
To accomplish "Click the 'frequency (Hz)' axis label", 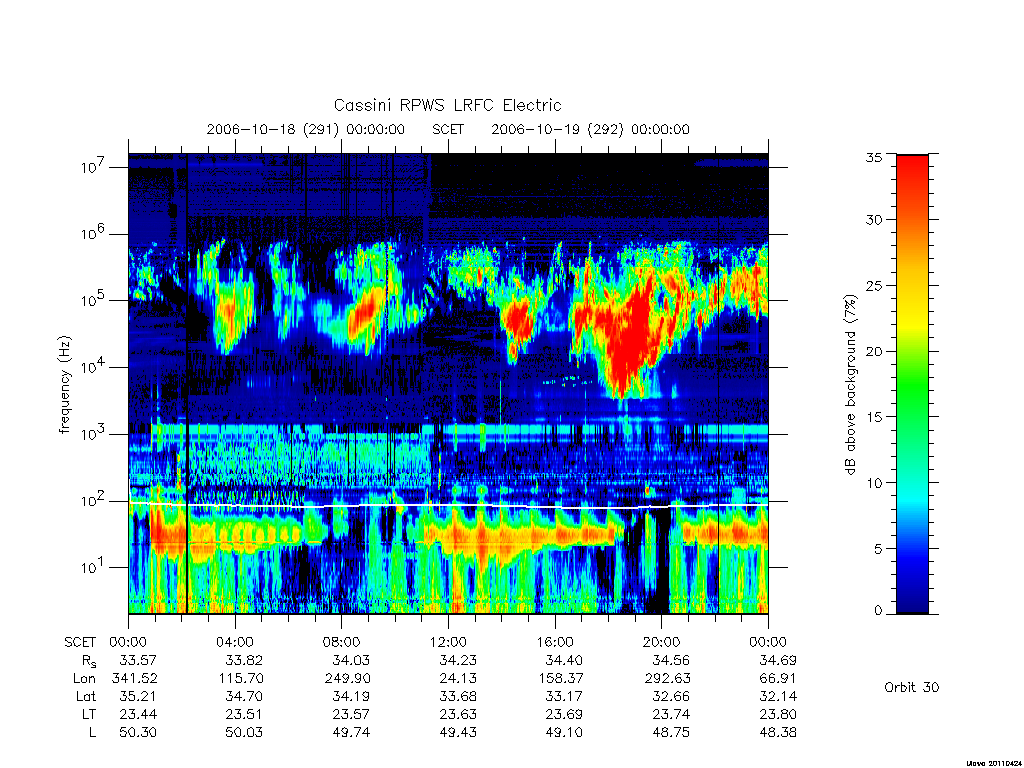I will [64, 384].
